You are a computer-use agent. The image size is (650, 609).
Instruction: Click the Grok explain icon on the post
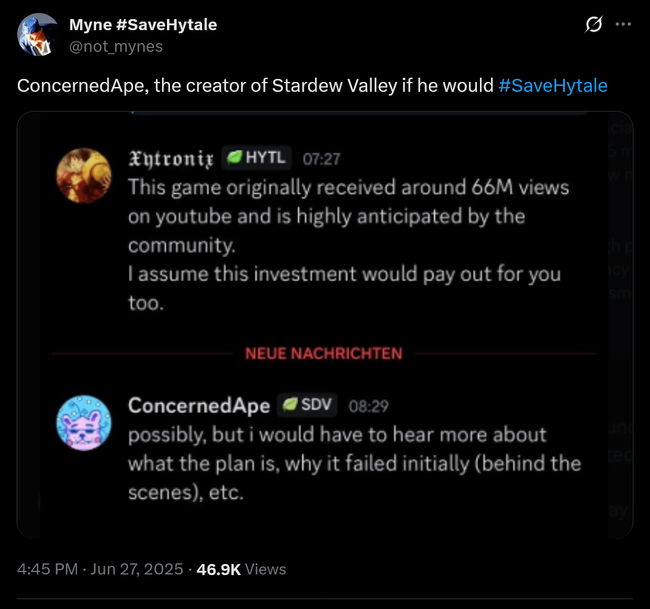pos(593,24)
